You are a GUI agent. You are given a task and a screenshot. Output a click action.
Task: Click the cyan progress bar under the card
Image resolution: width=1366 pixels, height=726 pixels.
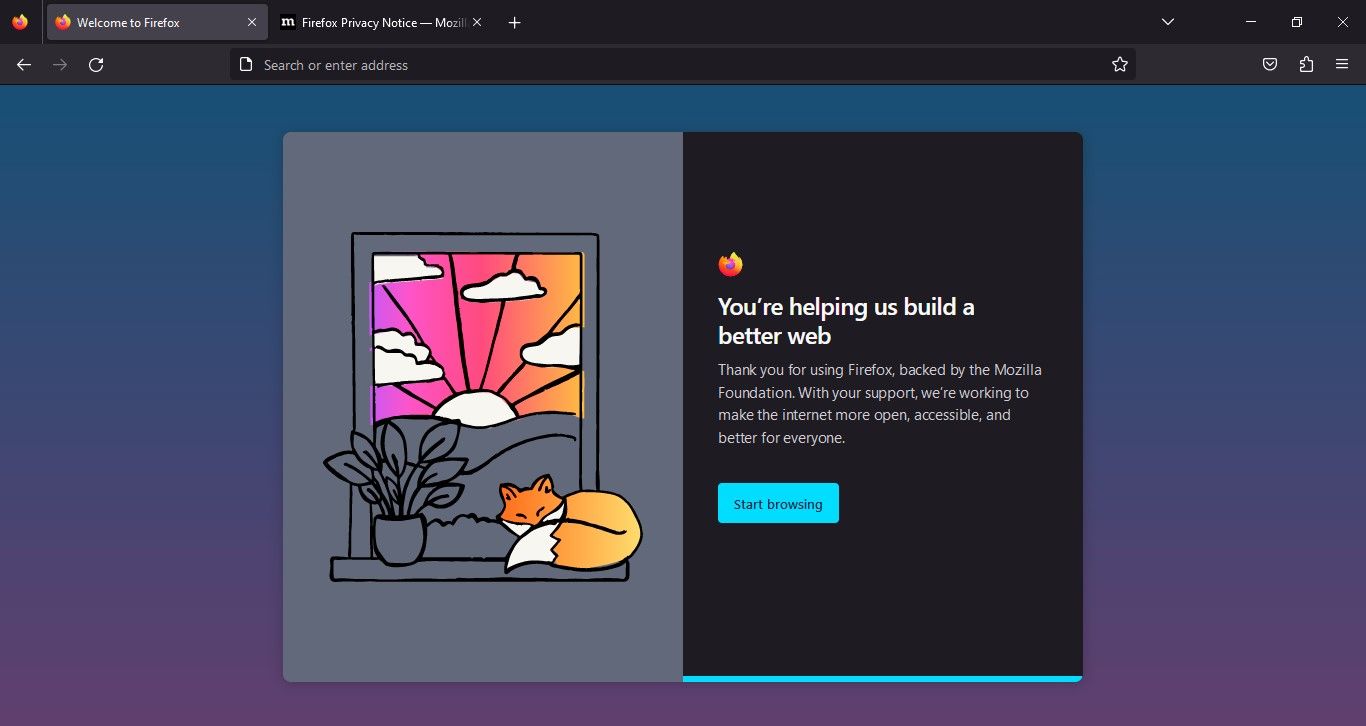click(x=882, y=679)
